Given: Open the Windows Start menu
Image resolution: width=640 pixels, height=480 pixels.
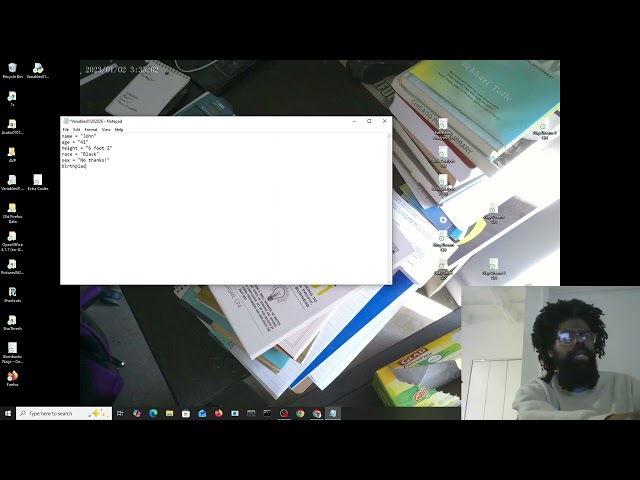Looking at the screenshot, I should click(8, 413).
